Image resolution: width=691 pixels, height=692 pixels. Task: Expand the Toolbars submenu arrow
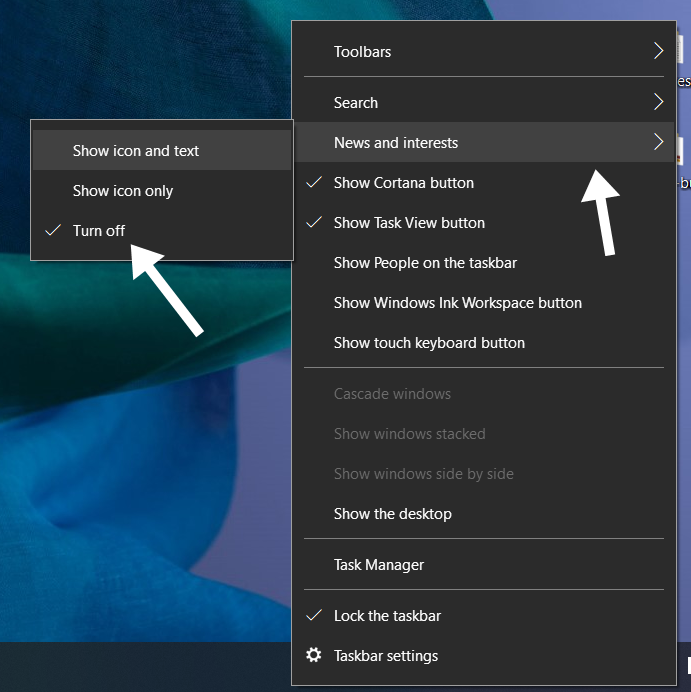pyautogui.click(x=658, y=51)
